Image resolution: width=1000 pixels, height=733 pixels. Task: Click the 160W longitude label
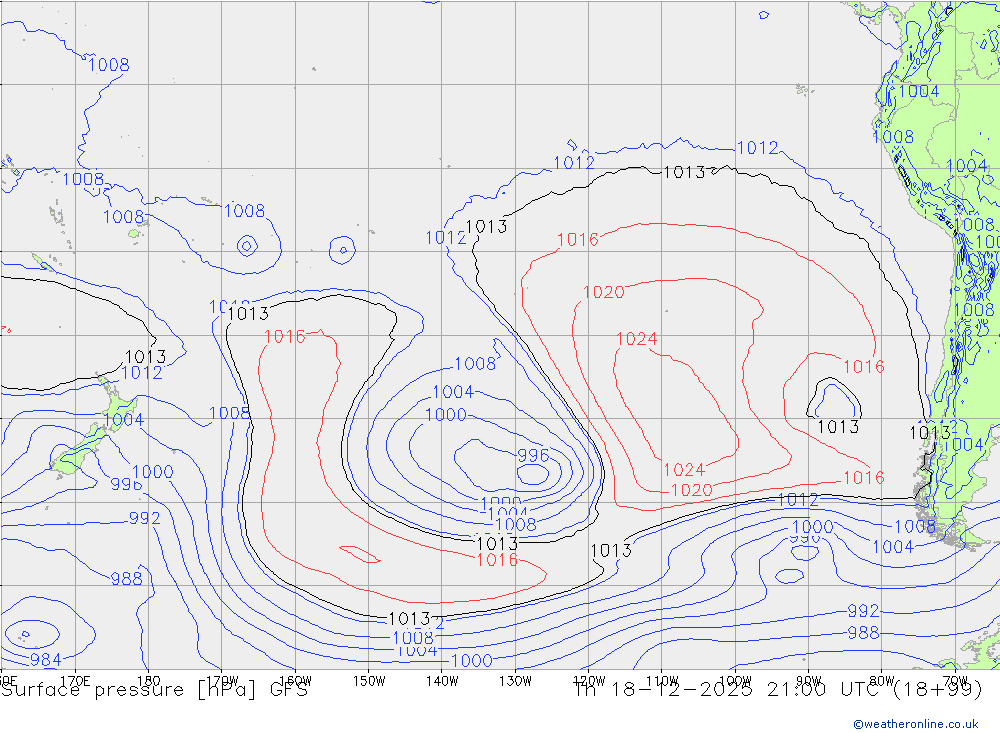pyautogui.click(x=295, y=680)
